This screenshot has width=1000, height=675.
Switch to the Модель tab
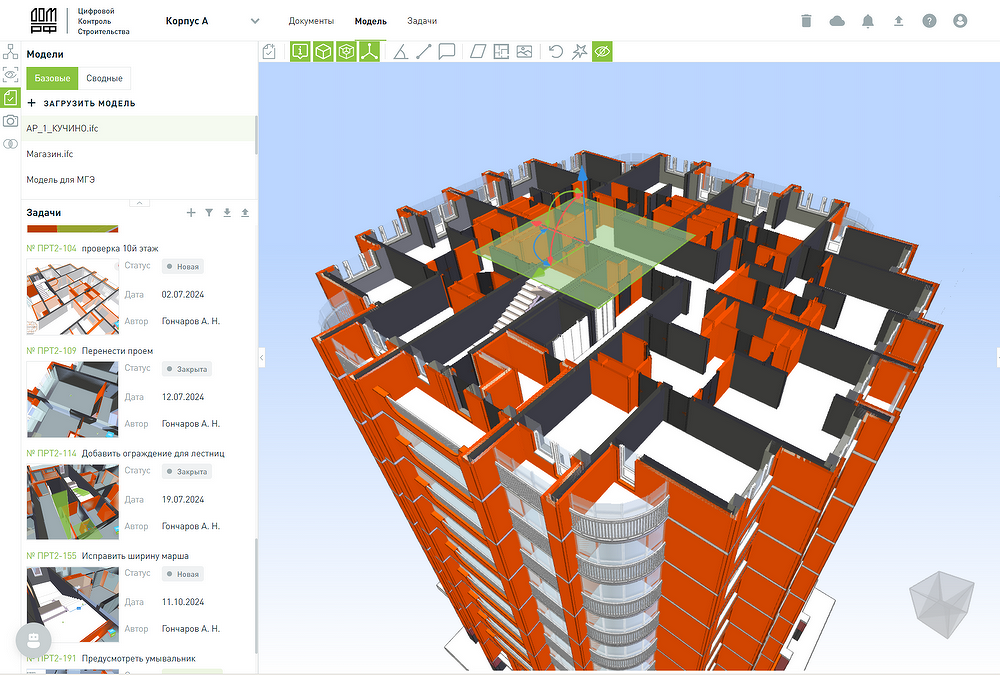[x=371, y=21]
